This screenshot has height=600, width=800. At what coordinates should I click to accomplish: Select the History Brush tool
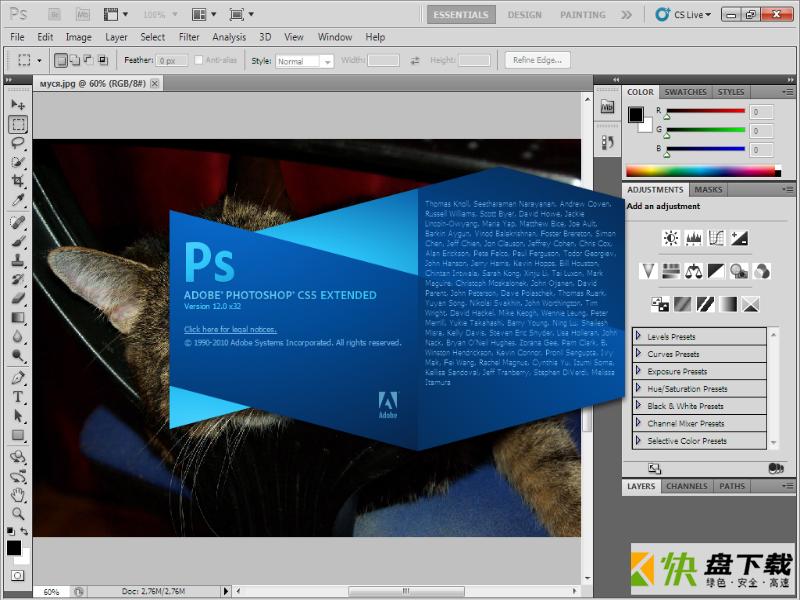pyautogui.click(x=18, y=279)
